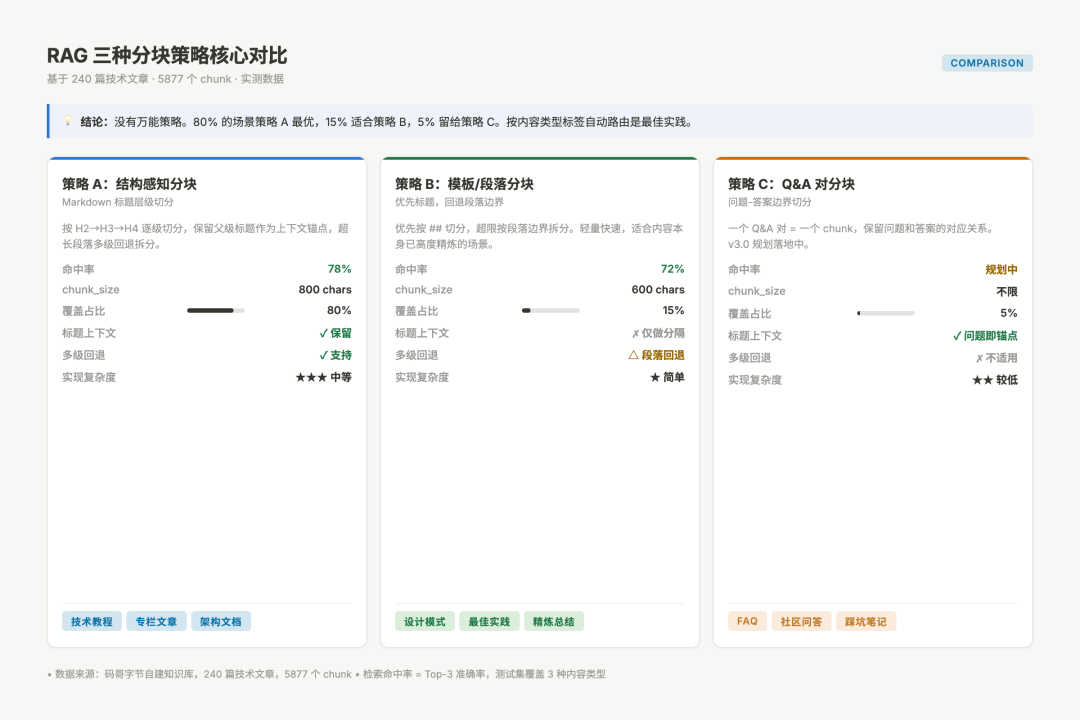The width and height of the screenshot is (1080, 720).
Task: Select the 设计模式 tag
Action: pos(425,621)
